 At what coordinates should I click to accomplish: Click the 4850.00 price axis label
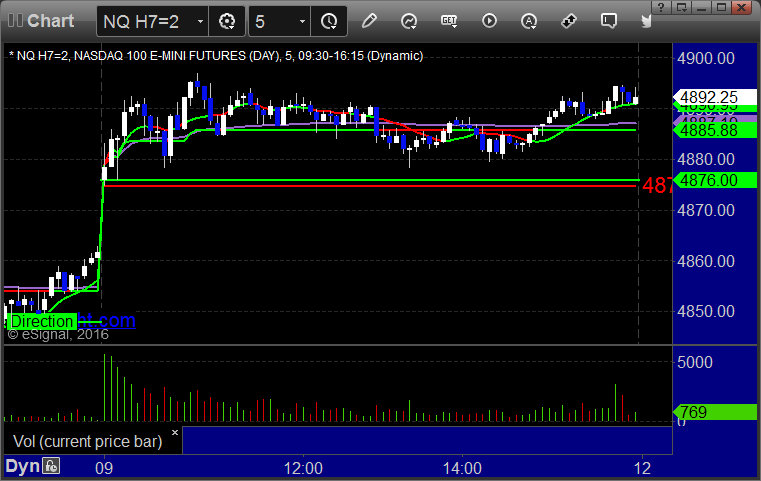[706, 312]
